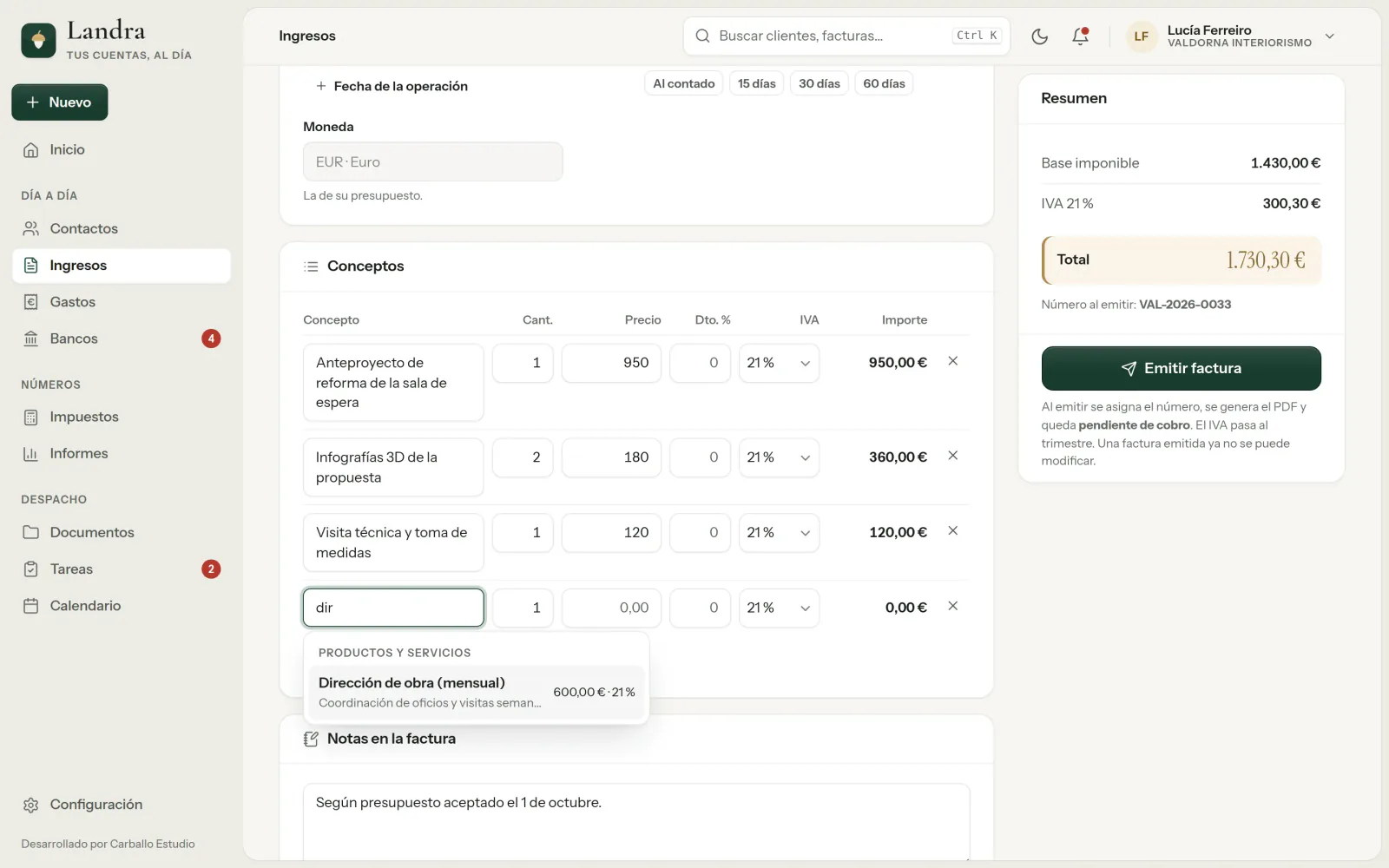Click the Nuevo button
Viewport: 1389px width, 868px height.
pos(60,102)
